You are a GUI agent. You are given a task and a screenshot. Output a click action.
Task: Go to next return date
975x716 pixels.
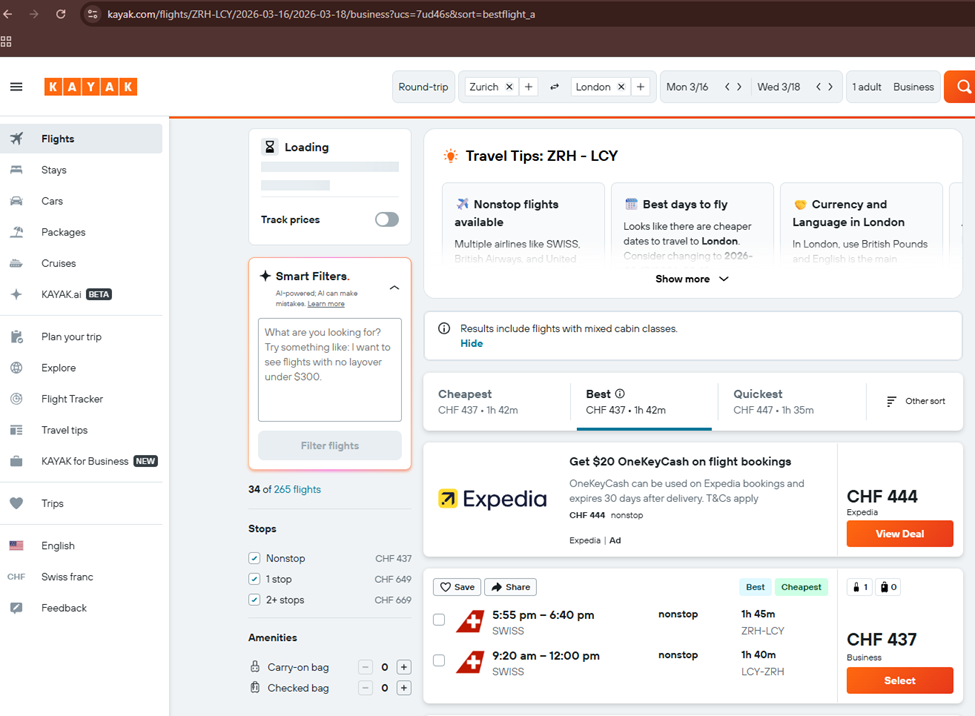(x=830, y=86)
